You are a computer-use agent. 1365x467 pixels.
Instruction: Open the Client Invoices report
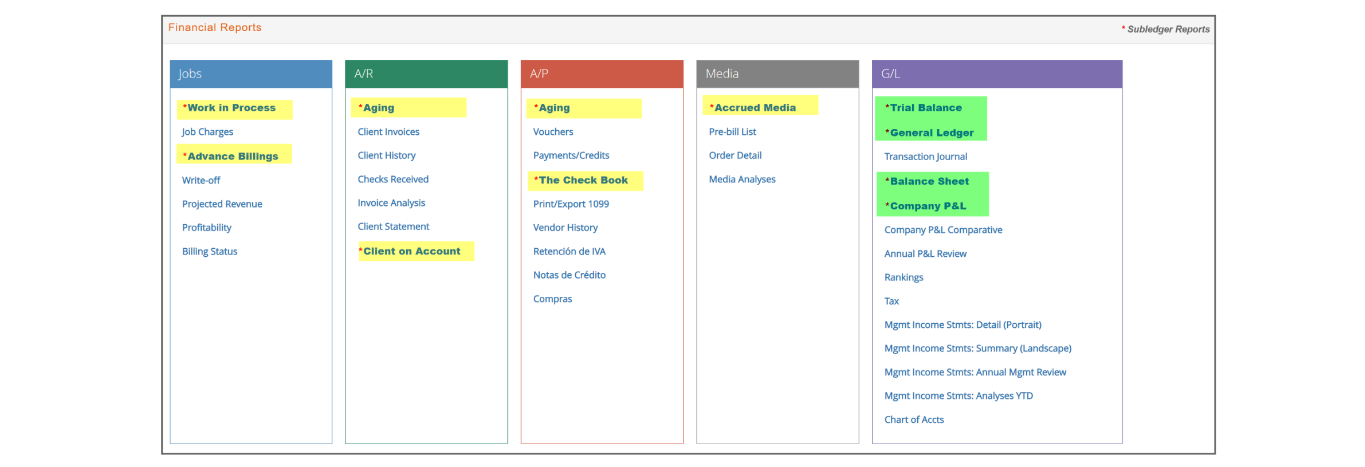[x=388, y=132]
